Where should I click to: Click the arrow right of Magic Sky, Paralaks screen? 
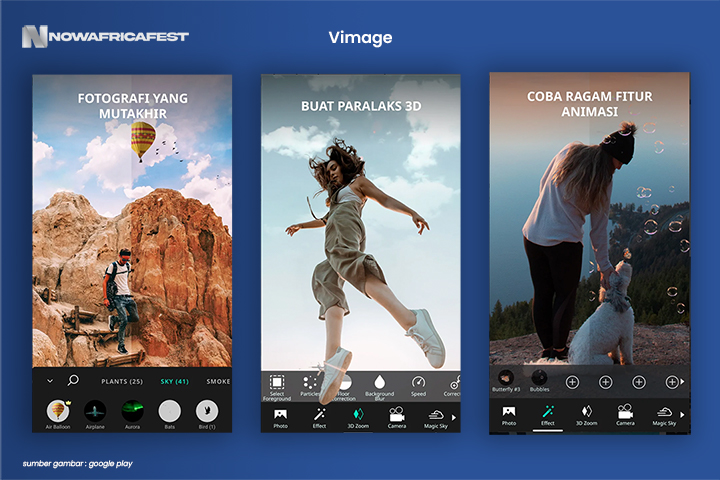pyautogui.click(x=454, y=418)
